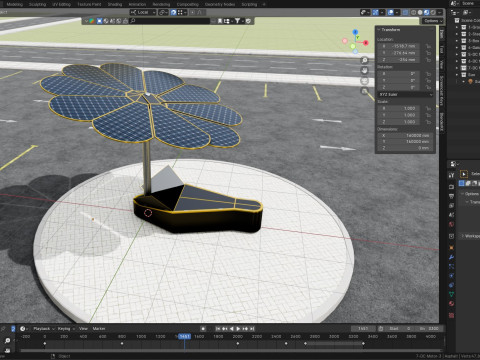Open the XYZ Euler rotation mode dropdown
Viewport: 480px width, 360px height.
(405, 95)
